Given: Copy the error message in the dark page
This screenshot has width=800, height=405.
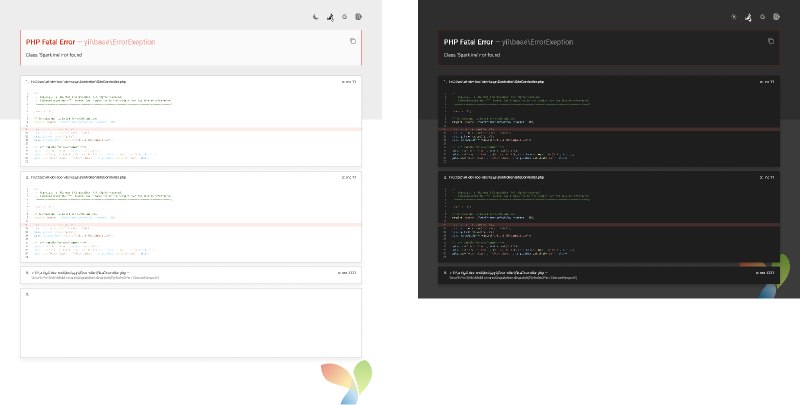Looking at the screenshot, I should 770,41.
